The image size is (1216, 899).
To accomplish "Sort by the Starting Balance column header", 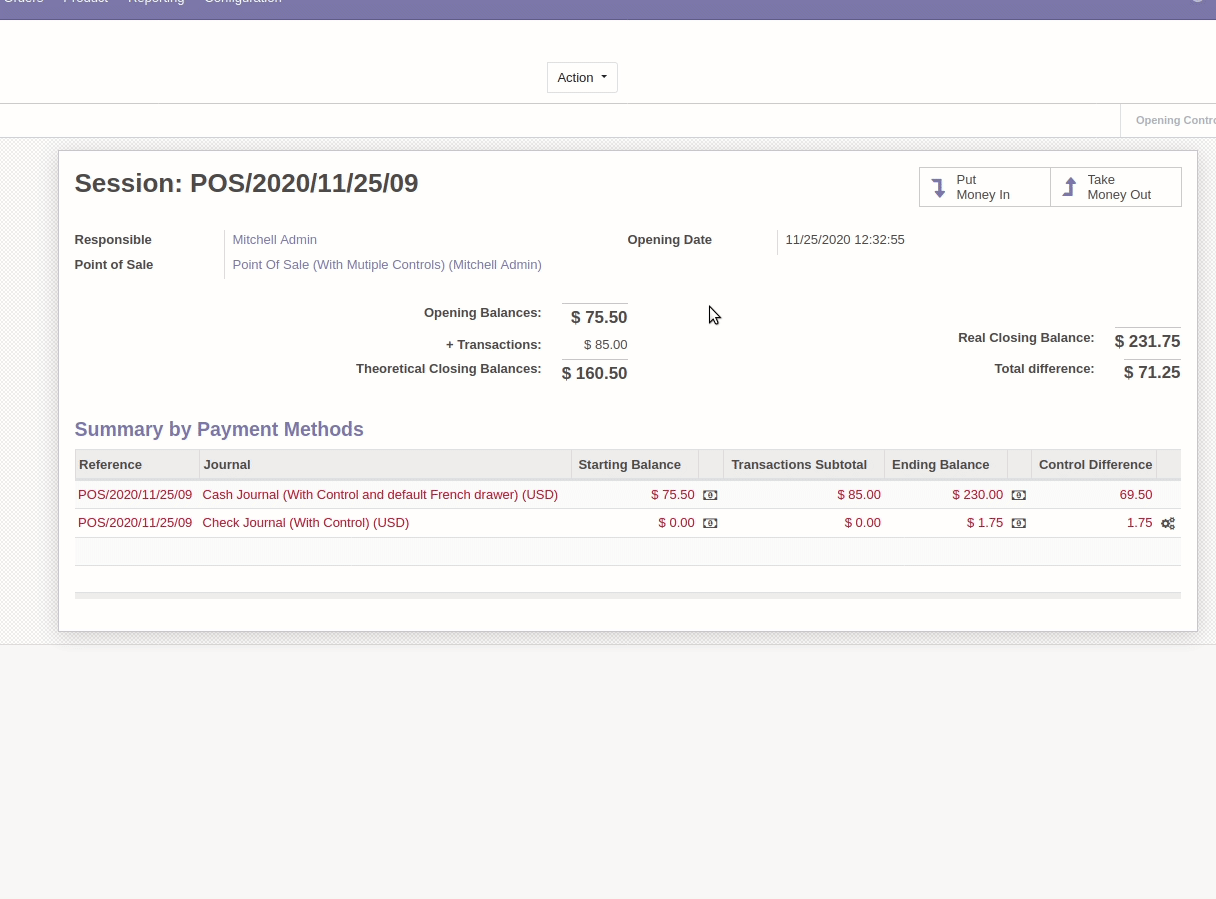I will 634,464.
